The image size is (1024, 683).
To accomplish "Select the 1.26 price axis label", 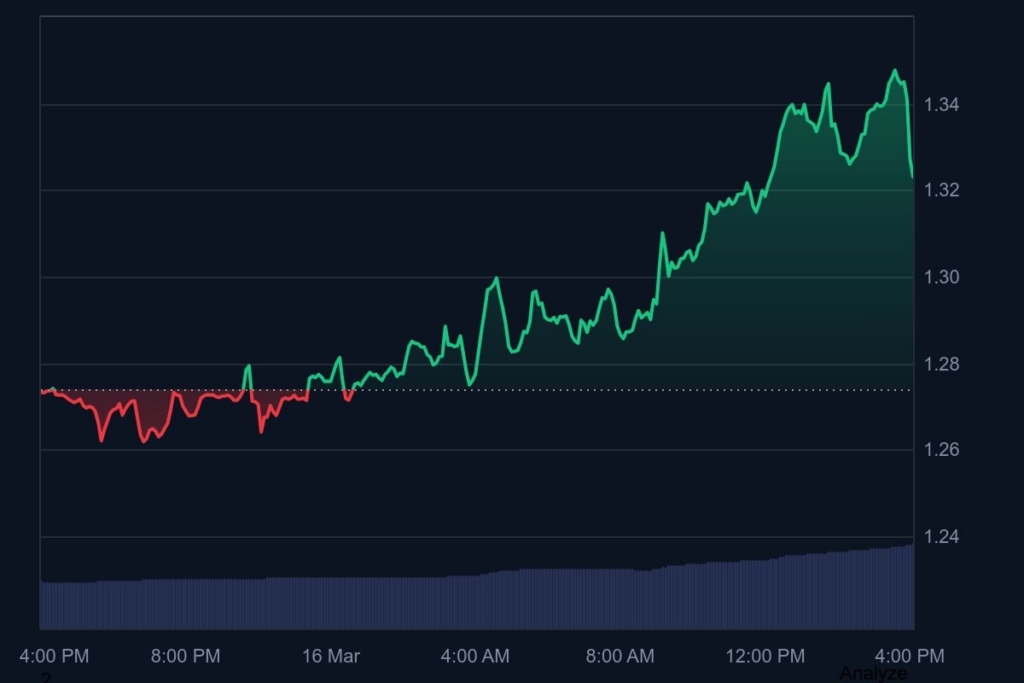I will coord(941,450).
